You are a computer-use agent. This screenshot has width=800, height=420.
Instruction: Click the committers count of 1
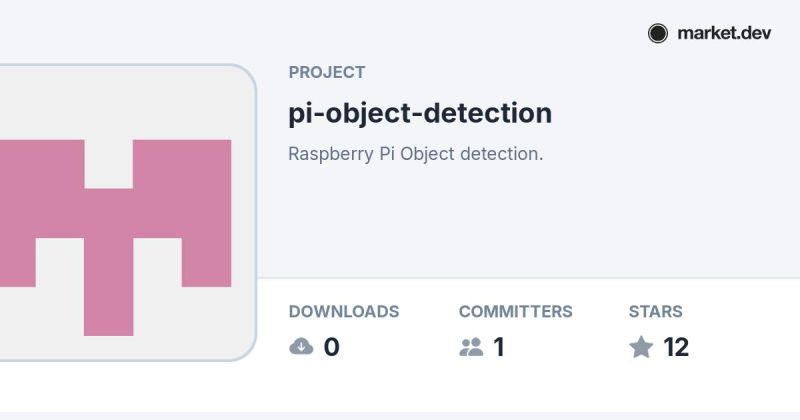[499, 347]
